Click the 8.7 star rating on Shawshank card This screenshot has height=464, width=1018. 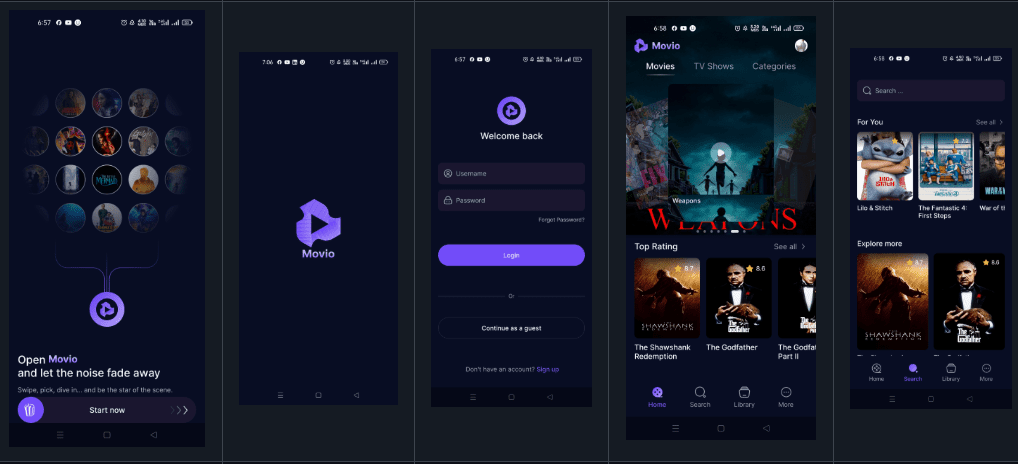(684, 268)
